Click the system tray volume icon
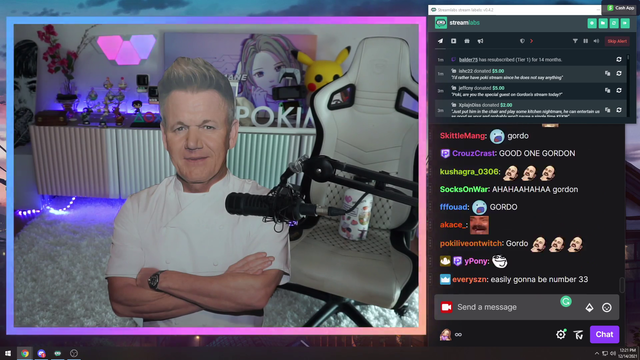The image size is (640, 360). pyautogui.click(x=612, y=353)
